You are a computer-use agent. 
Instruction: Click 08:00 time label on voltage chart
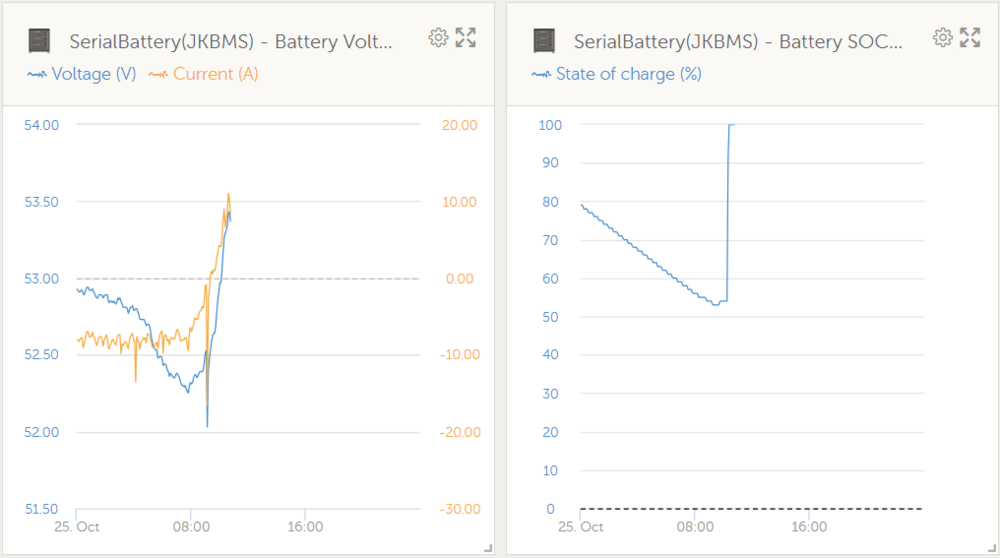192,526
